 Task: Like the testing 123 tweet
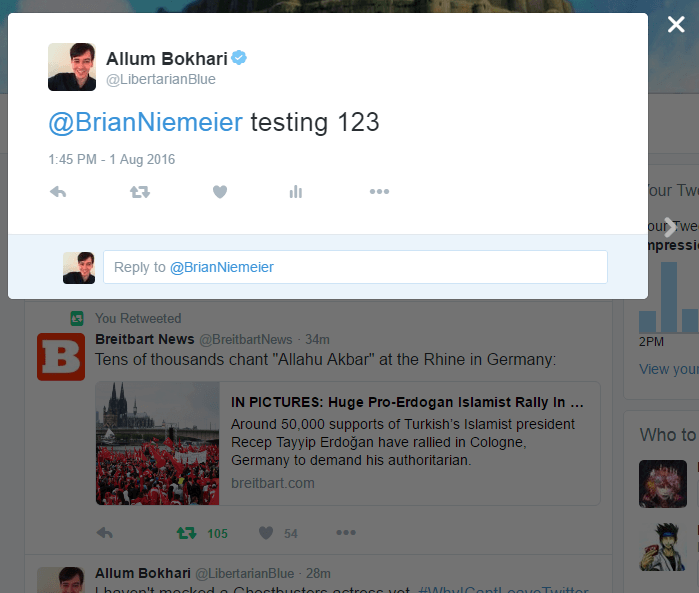coord(220,192)
